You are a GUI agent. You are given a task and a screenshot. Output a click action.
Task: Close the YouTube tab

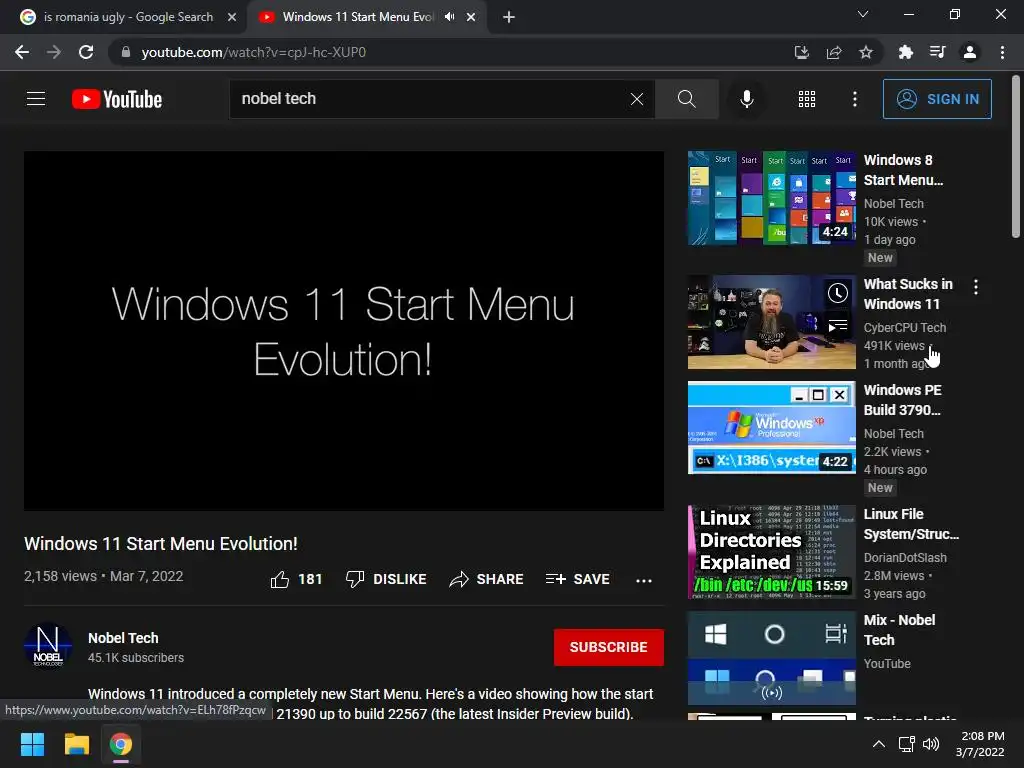point(471,17)
